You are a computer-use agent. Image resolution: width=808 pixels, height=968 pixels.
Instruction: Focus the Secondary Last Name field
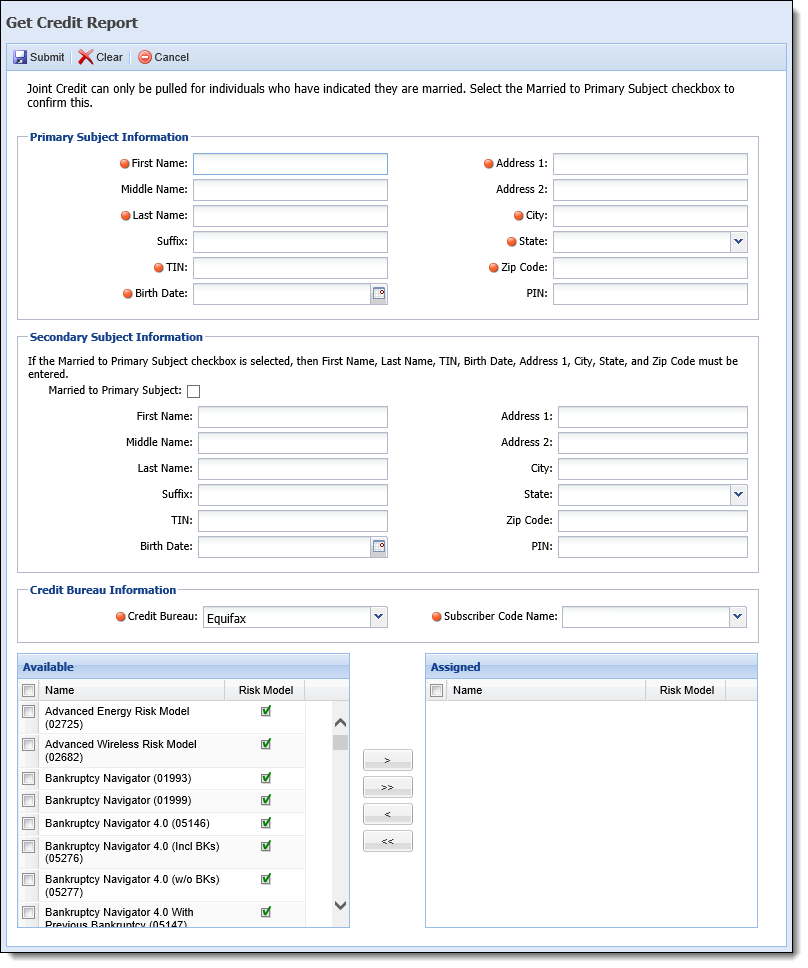coord(293,469)
